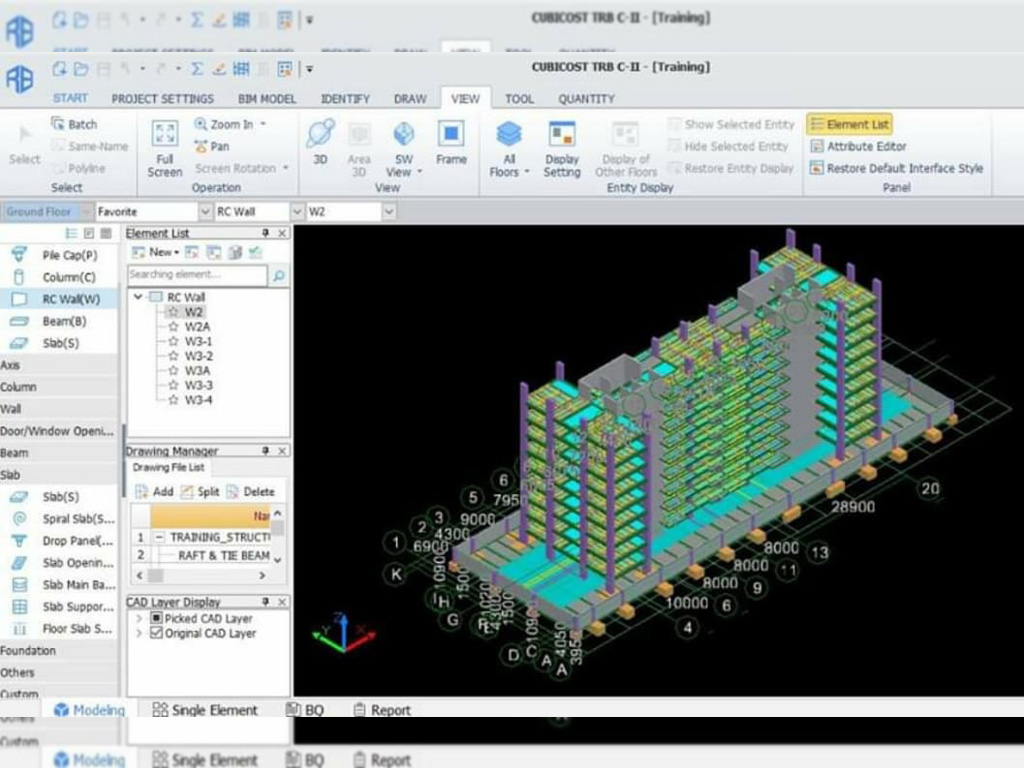Toggle the favorite star for W3-1

(173, 342)
